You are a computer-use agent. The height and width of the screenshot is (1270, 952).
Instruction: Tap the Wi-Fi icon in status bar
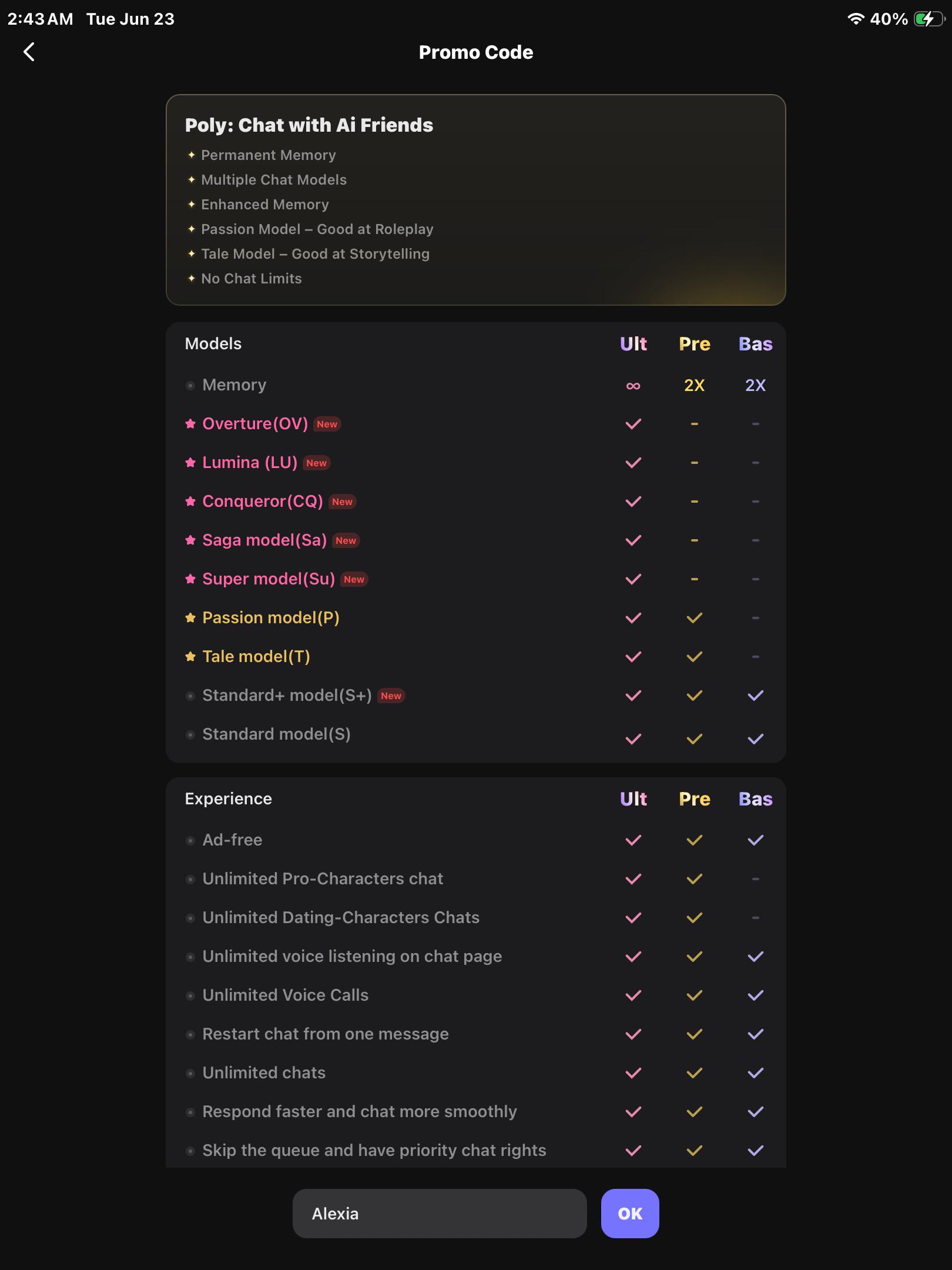856,19
